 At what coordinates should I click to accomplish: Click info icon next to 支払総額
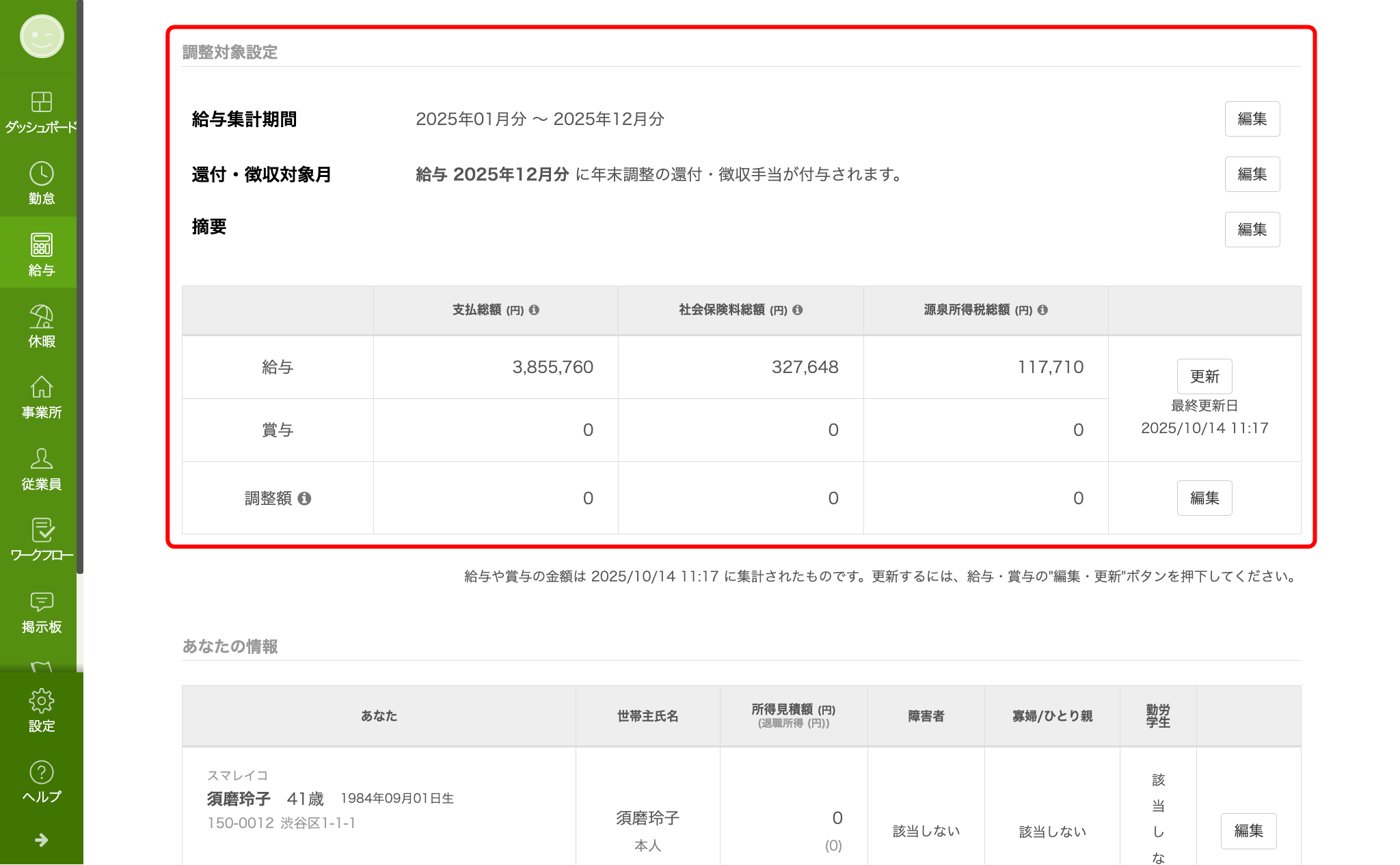pyautogui.click(x=535, y=310)
